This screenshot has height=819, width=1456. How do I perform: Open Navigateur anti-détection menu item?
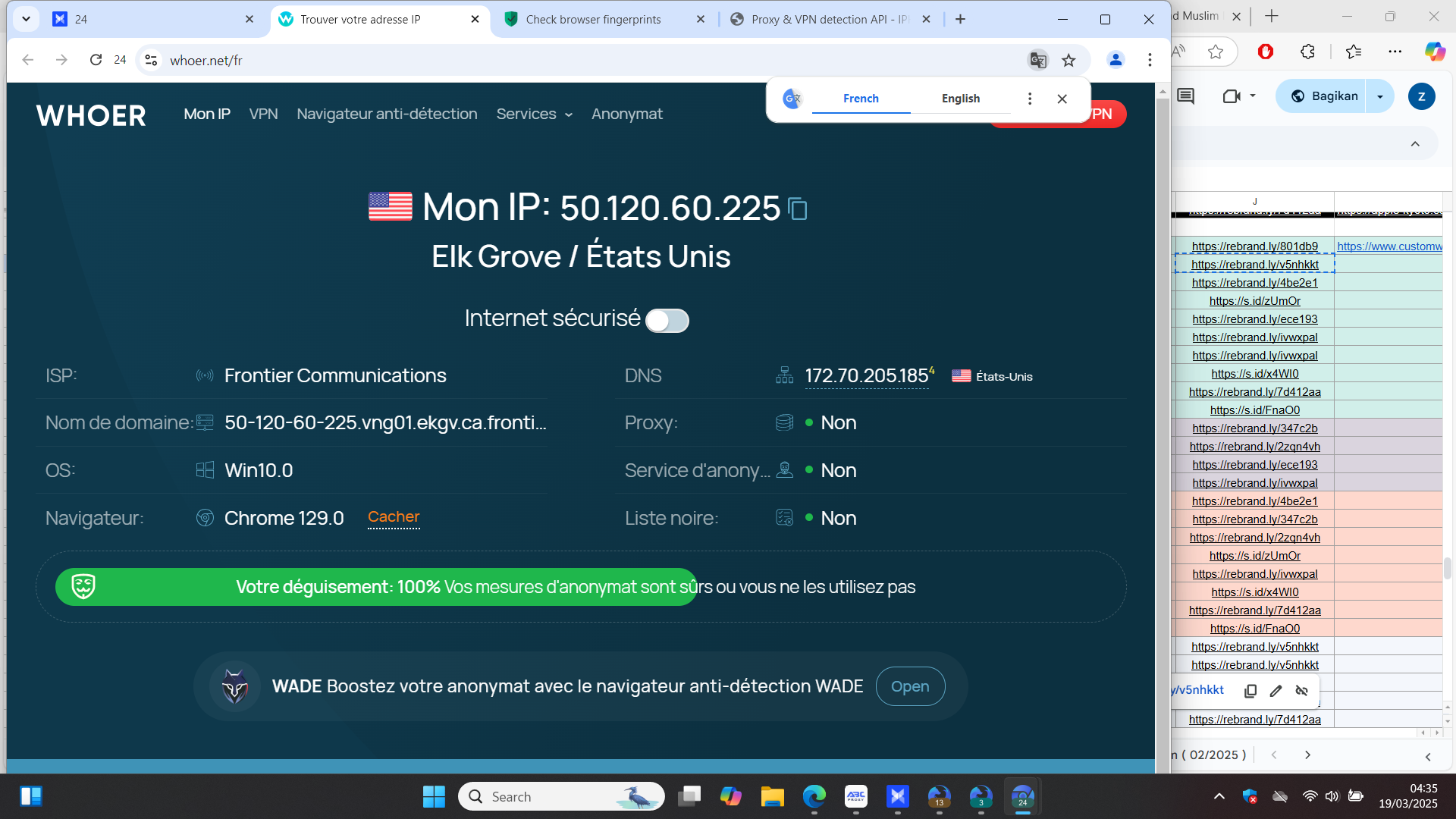pos(387,114)
